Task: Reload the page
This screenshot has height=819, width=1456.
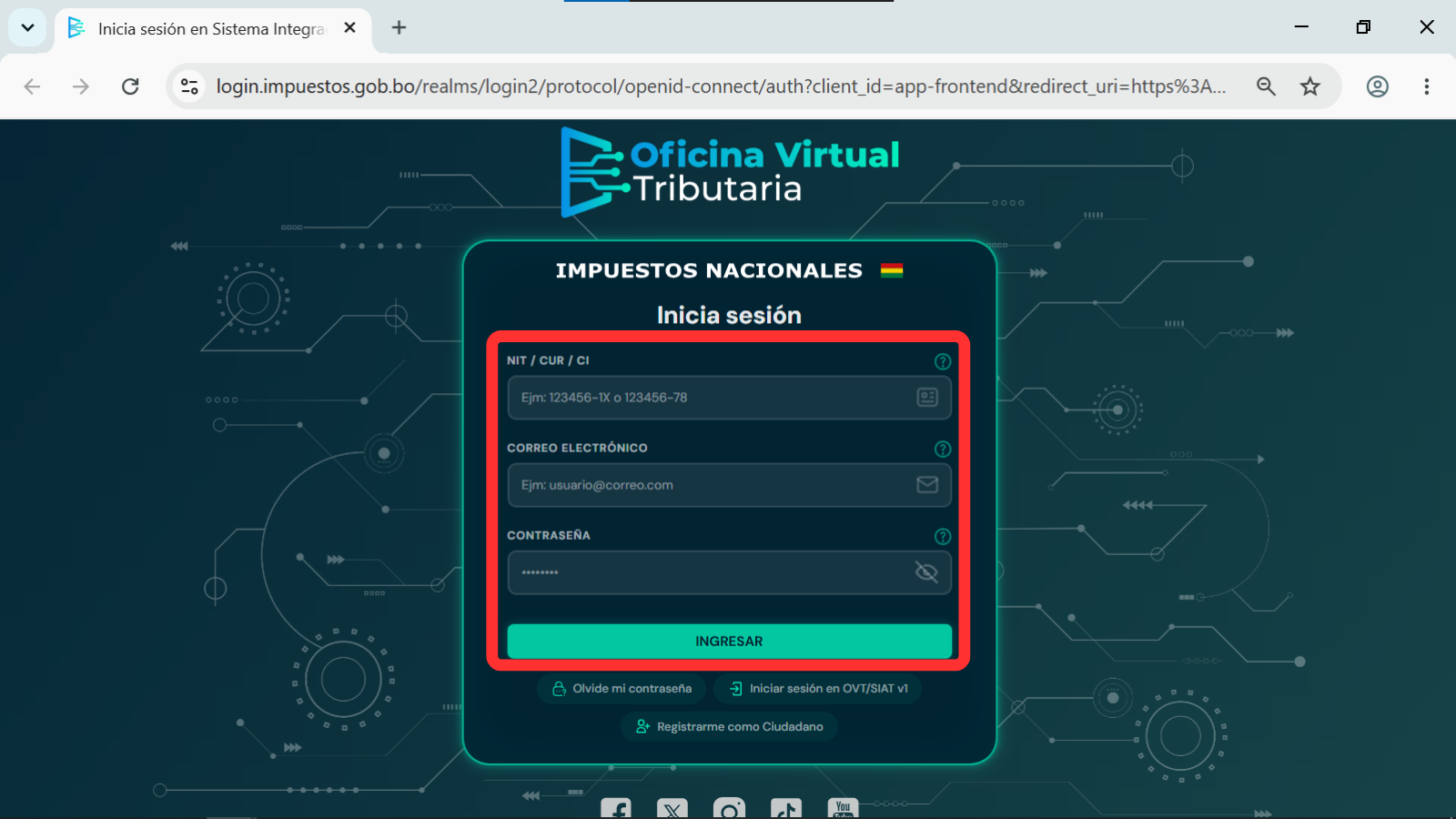Action: coord(130,86)
